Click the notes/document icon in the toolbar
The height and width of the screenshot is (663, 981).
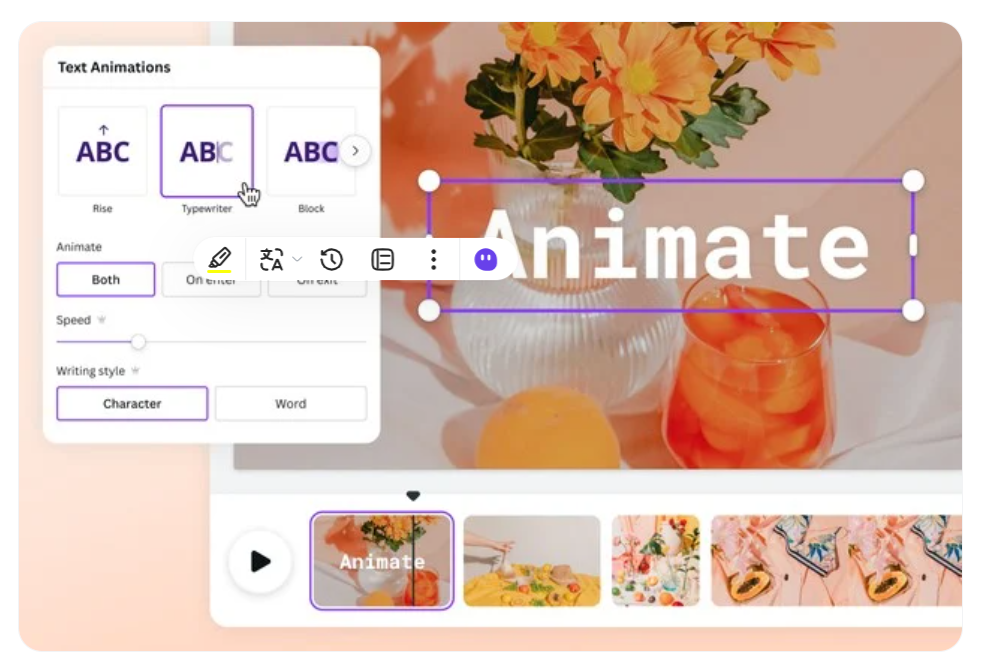tap(383, 259)
